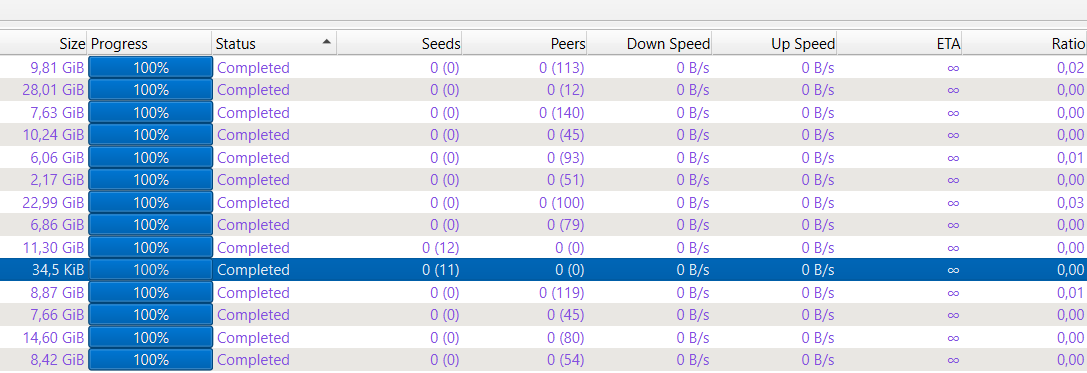Sort by the Progress column header
This screenshot has width=1087, height=373.
[149, 44]
